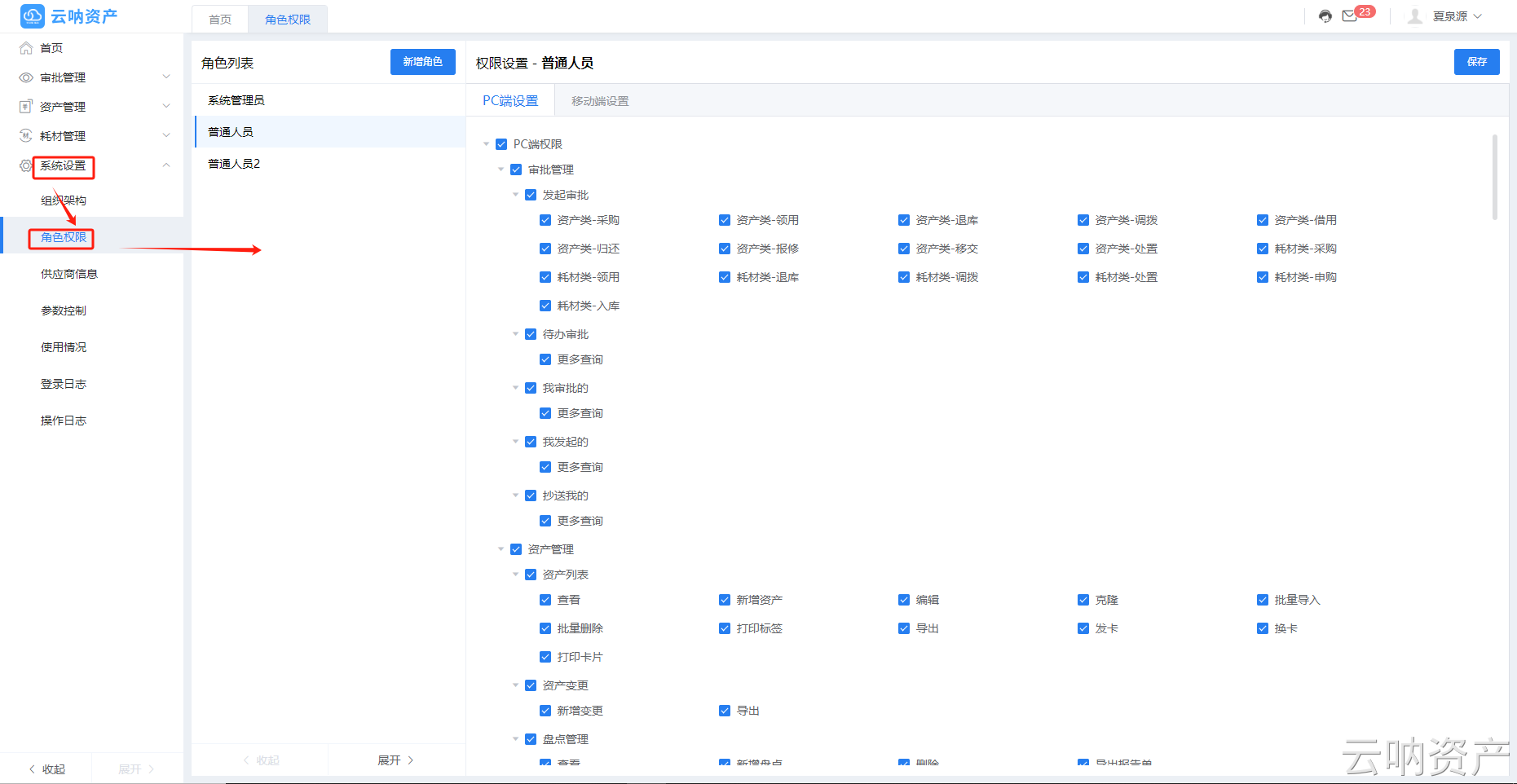Toggle 资产类-借用 checkbox
Image resolution: width=1517 pixels, height=784 pixels.
[1263, 220]
